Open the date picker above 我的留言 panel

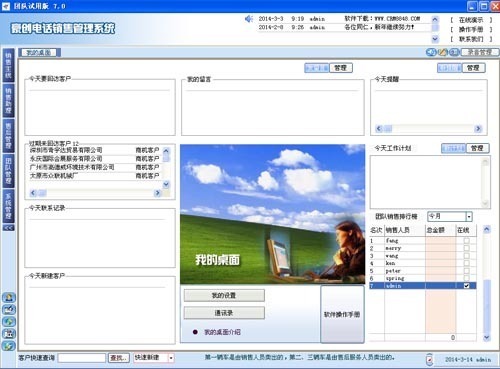click(x=317, y=68)
